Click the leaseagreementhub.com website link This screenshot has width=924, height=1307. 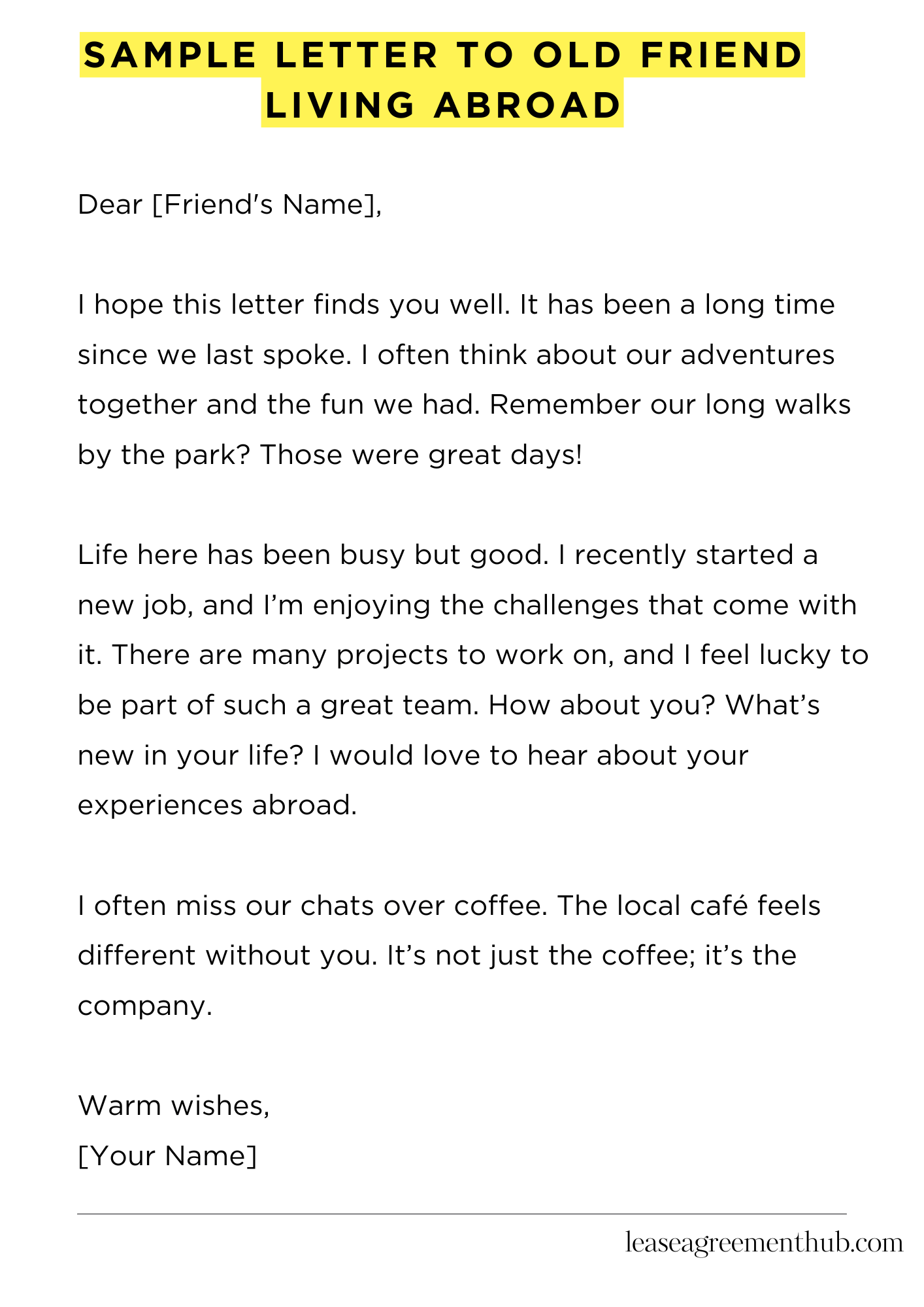pyautogui.click(x=764, y=1243)
